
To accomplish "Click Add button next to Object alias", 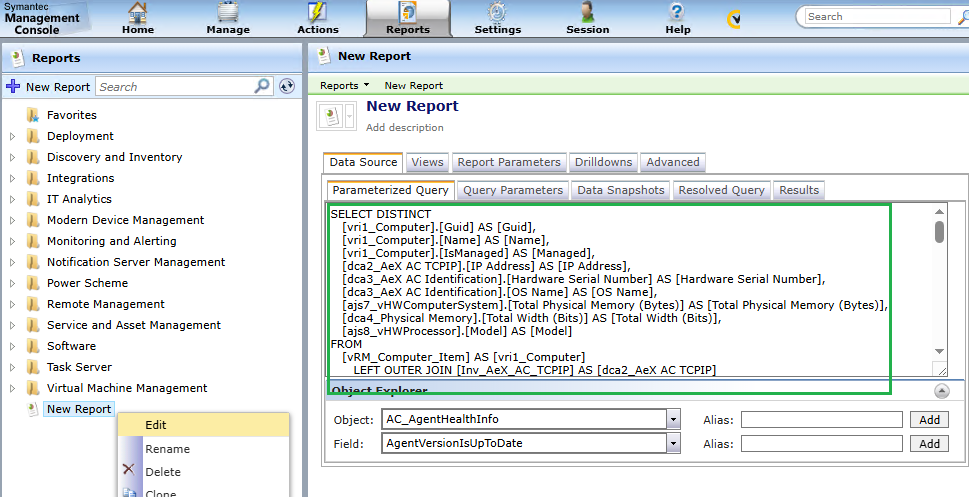I will click(929, 420).
